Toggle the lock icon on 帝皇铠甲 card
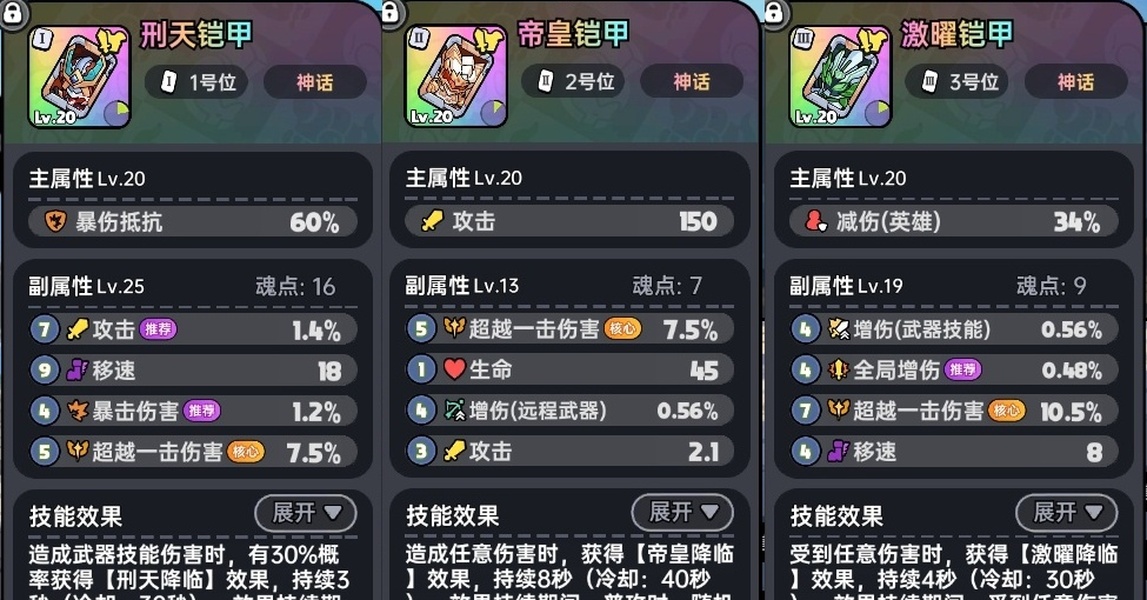The image size is (1147, 600). [x=391, y=13]
